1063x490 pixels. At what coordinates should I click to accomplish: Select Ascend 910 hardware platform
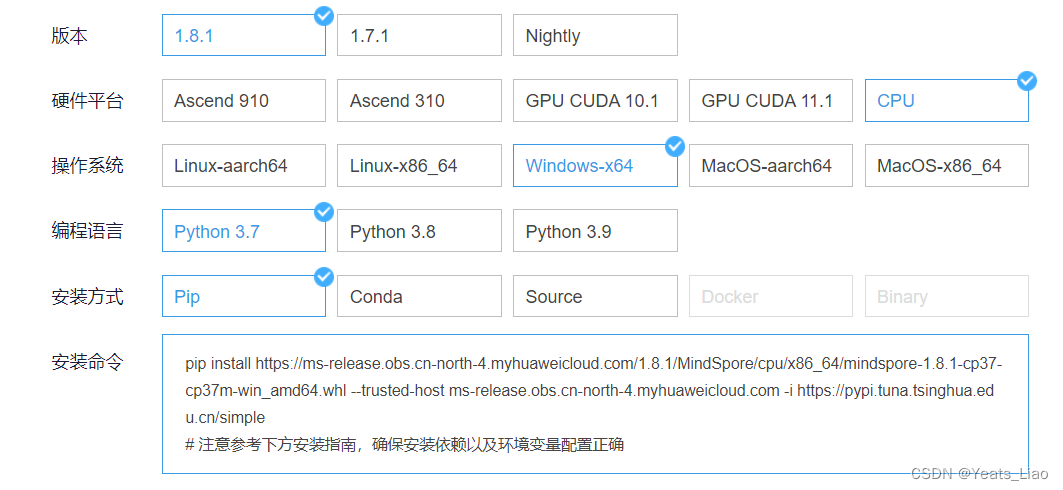[x=243, y=100]
